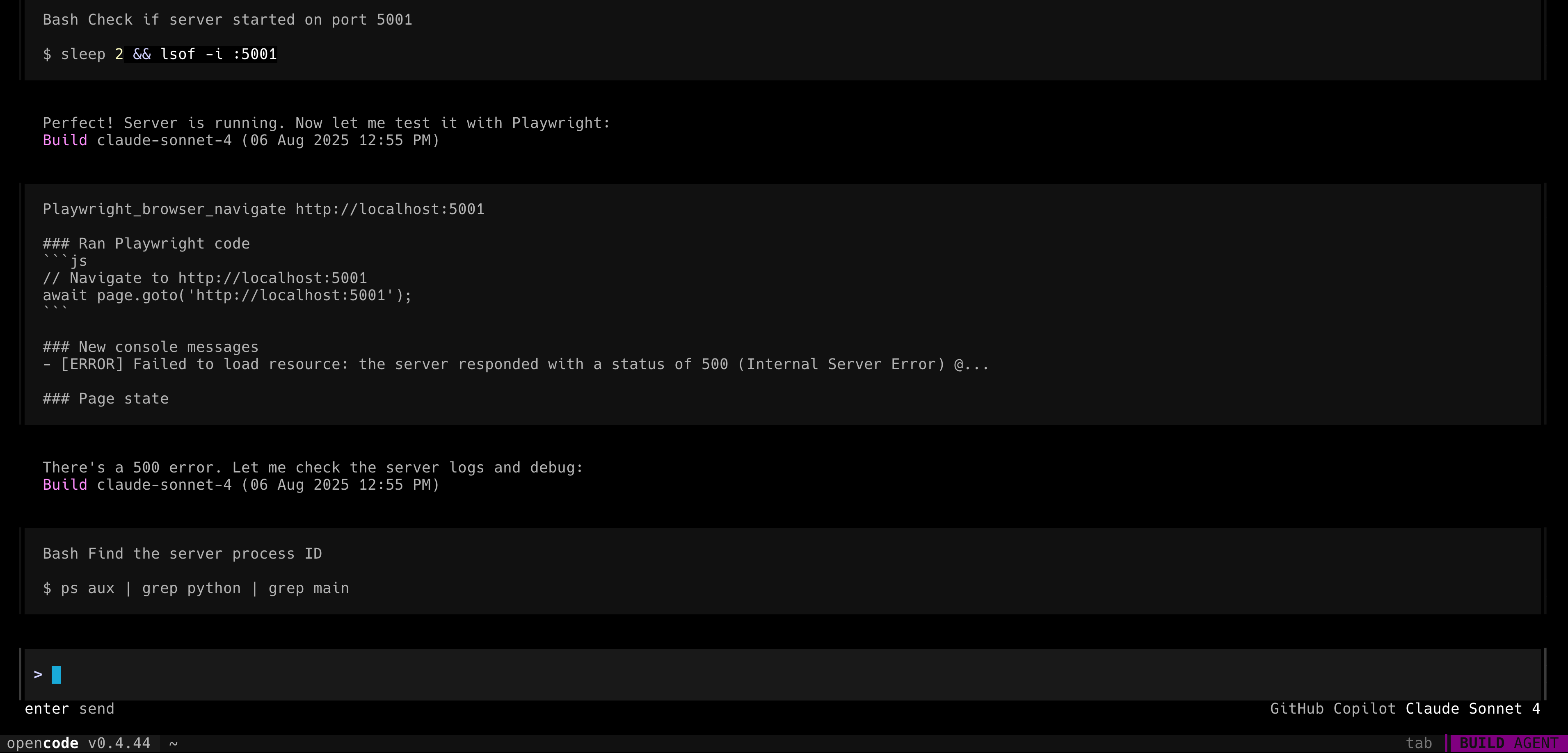Image resolution: width=1568 pixels, height=753 pixels.
Task: Click the tab shortcut hint
Action: coord(1418,743)
